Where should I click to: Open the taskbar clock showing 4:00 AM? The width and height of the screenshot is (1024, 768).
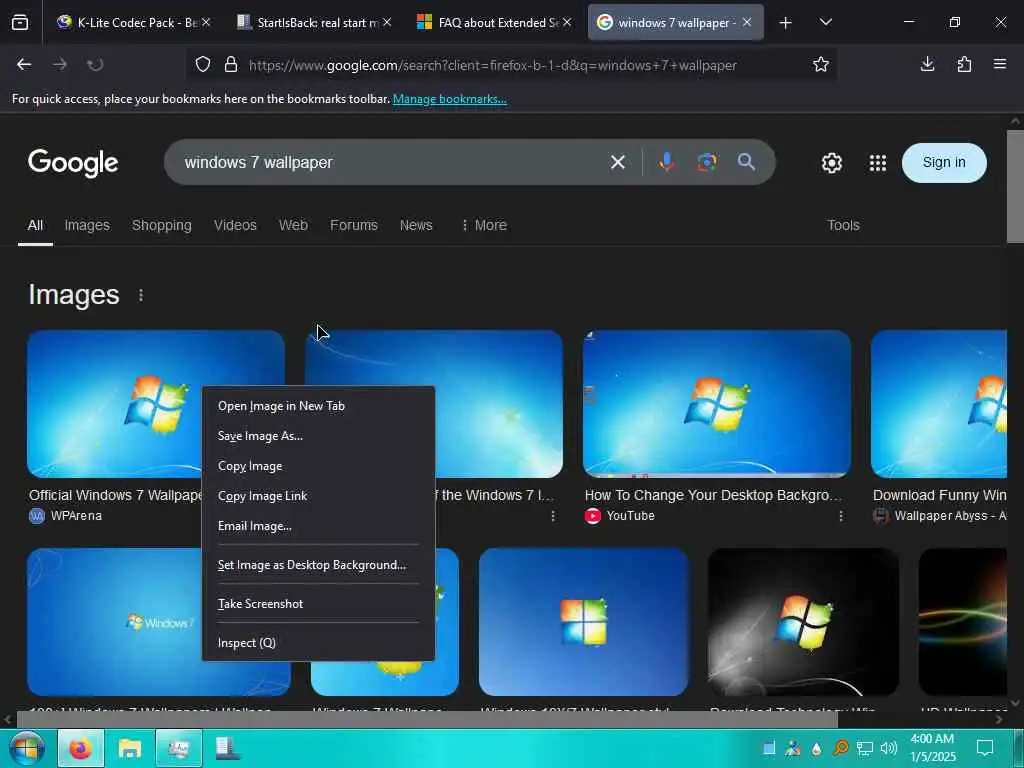pyautogui.click(x=933, y=748)
